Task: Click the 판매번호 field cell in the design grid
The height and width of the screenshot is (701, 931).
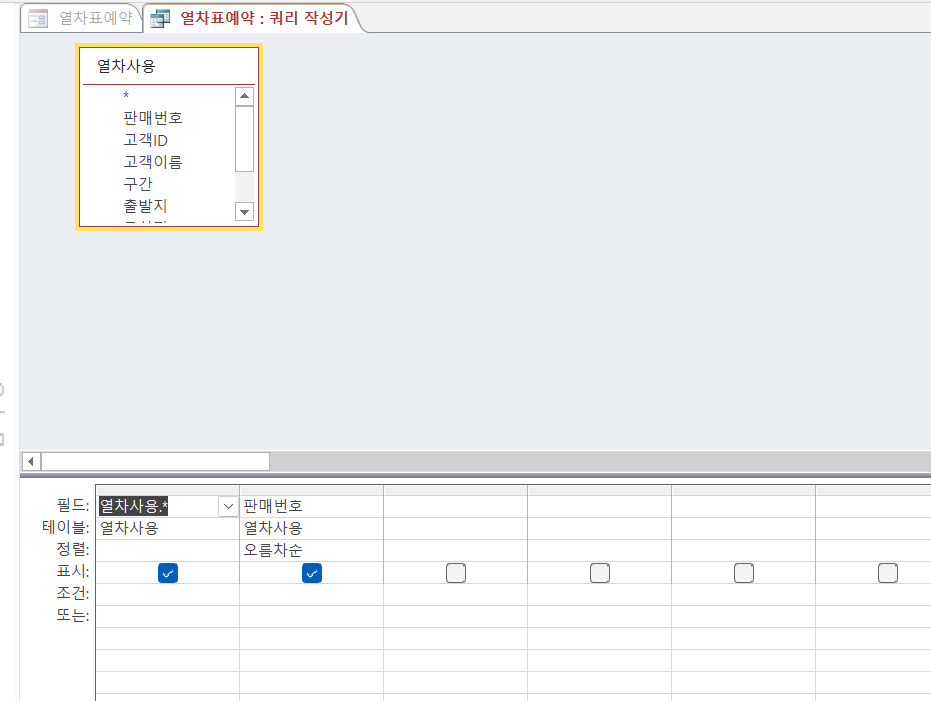Action: (311, 506)
